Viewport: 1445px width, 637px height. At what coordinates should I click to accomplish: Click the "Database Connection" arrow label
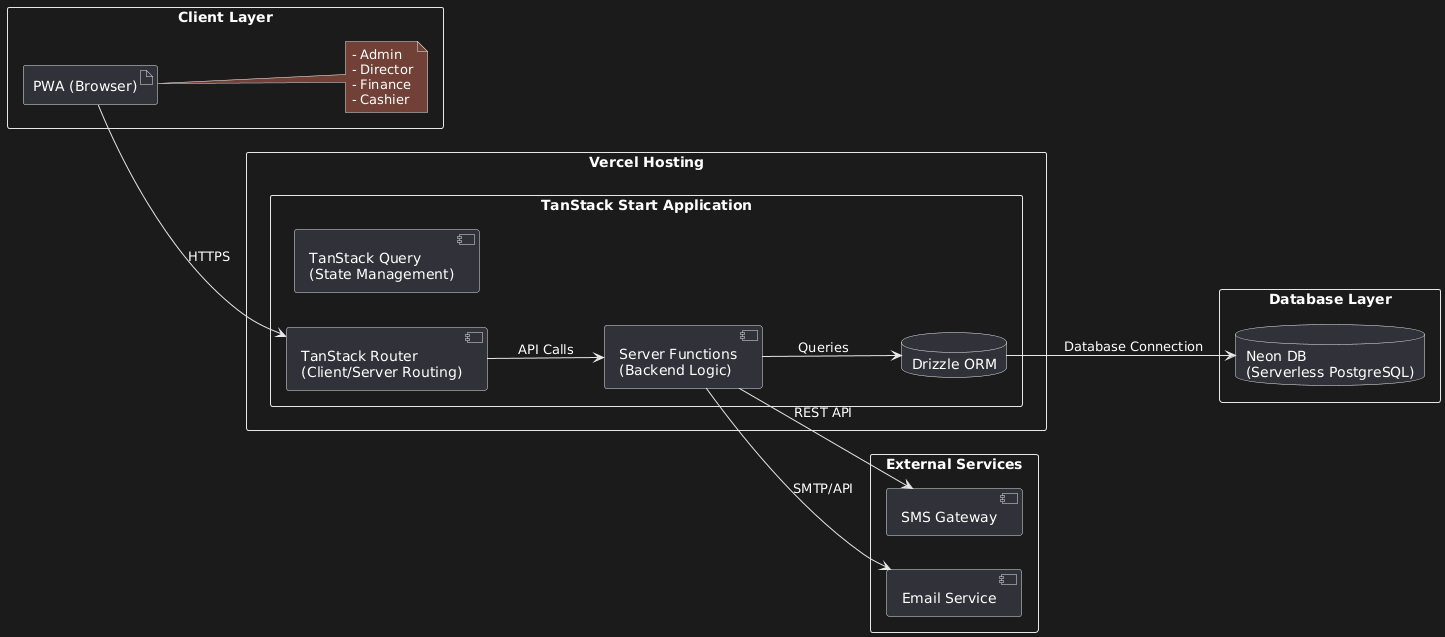pos(1133,347)
